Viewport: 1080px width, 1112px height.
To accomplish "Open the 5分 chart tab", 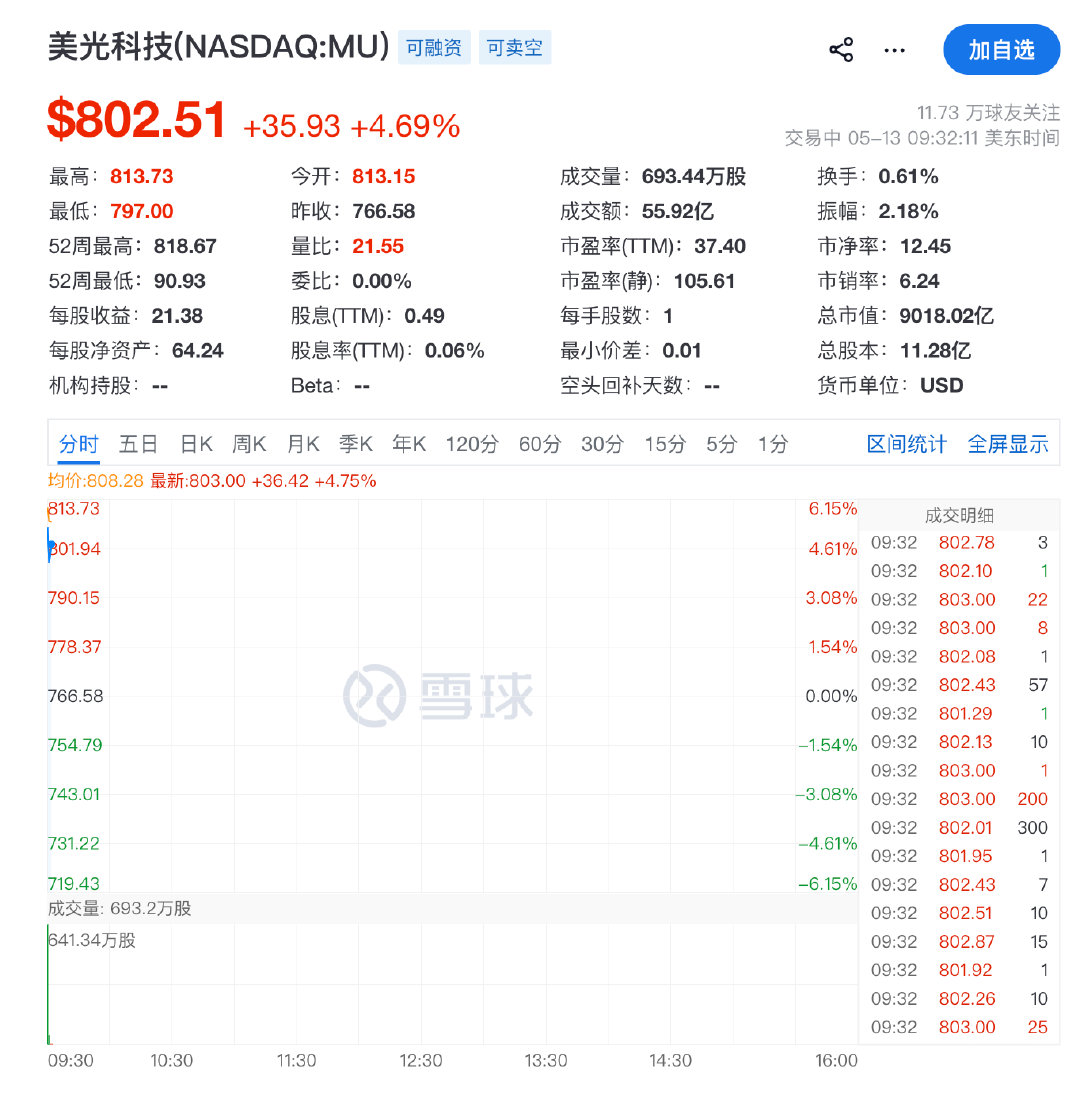I will coord(721,445).
